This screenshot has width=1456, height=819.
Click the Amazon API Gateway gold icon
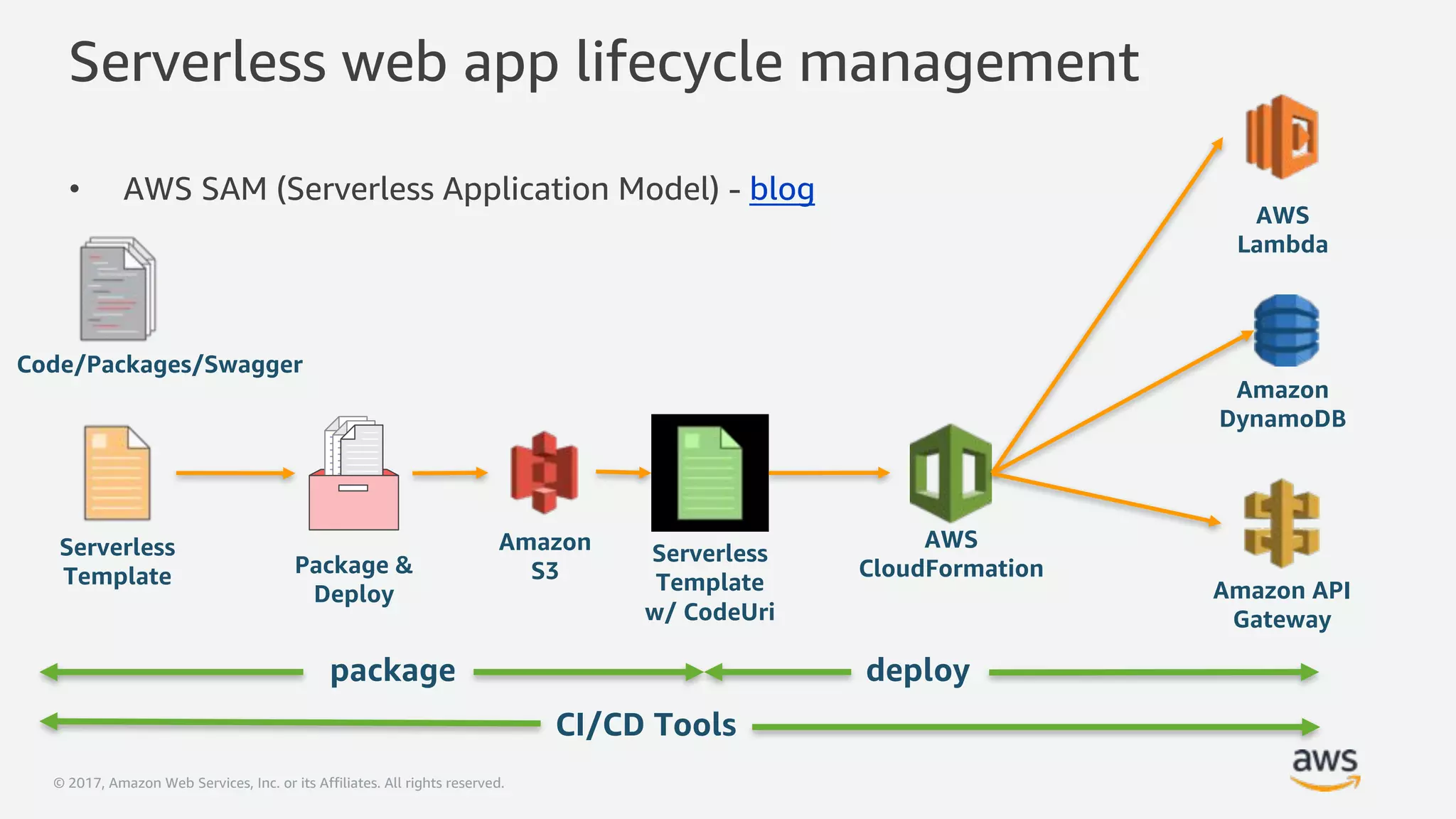[1281, 524]
